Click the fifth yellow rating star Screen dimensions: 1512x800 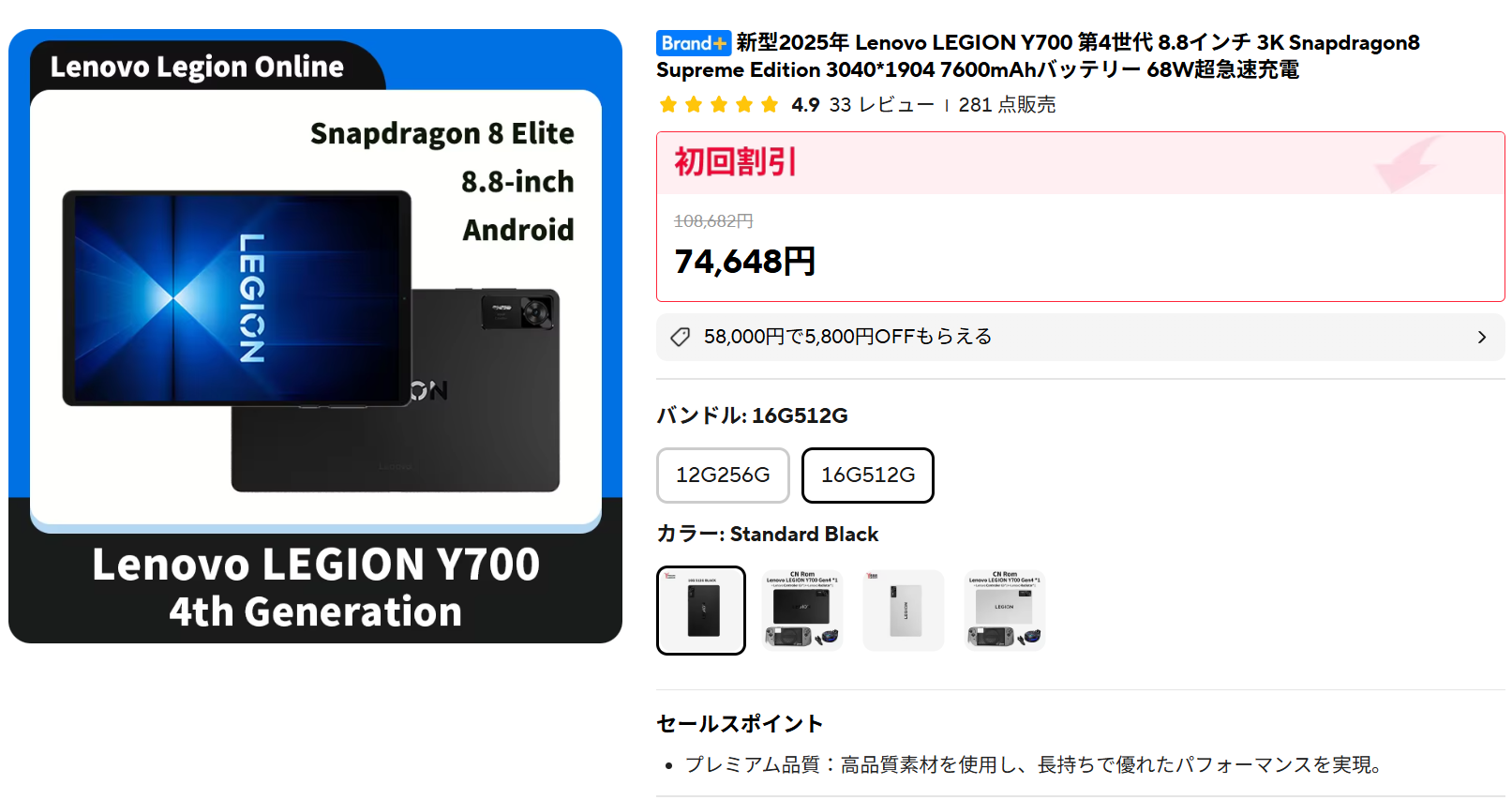pyautogui.click(x=770, y=104)
